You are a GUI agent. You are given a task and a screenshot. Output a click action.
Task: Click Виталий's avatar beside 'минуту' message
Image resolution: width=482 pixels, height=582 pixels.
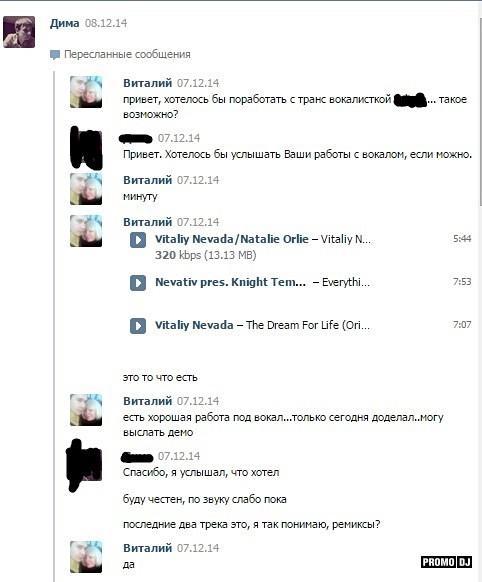click(86, 189)
